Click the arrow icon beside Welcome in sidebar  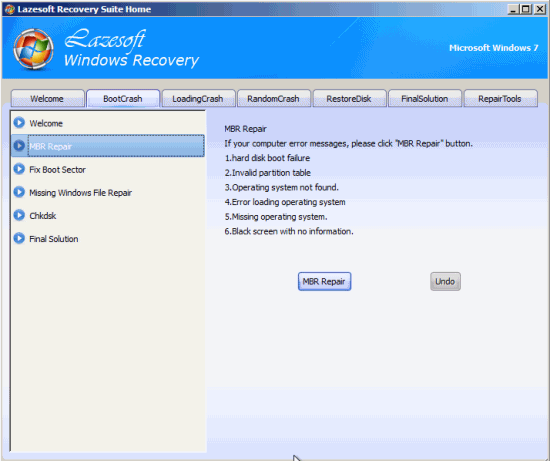pos(19,123)
